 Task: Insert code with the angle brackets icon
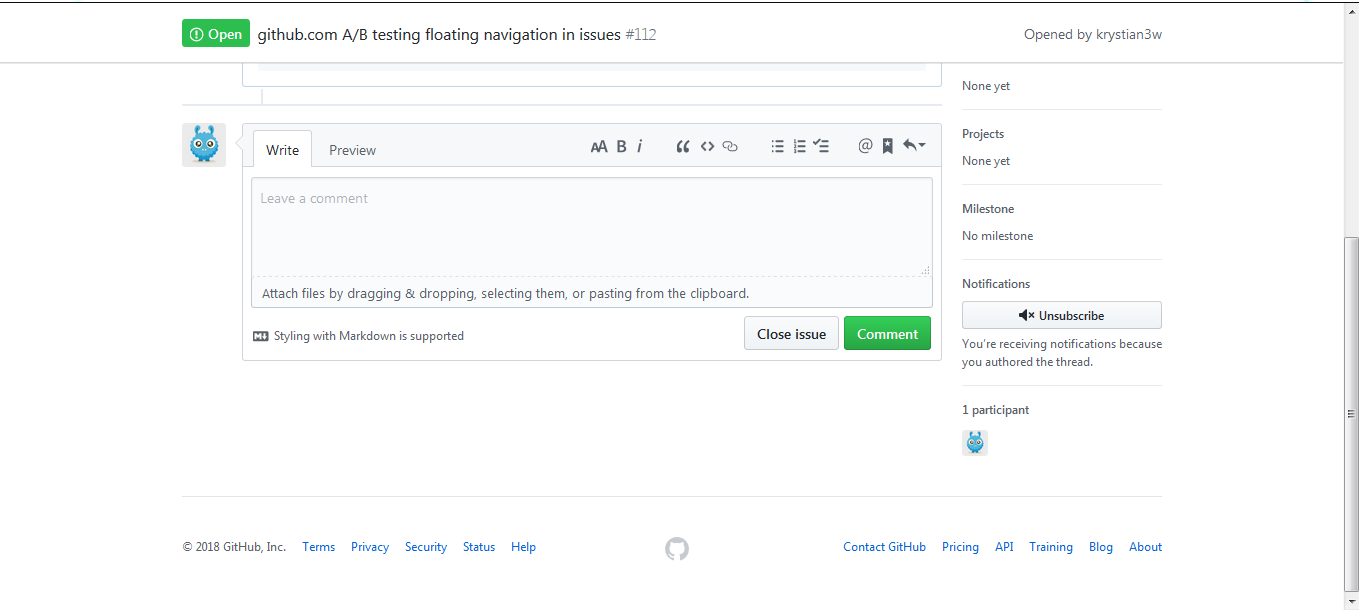707,146
